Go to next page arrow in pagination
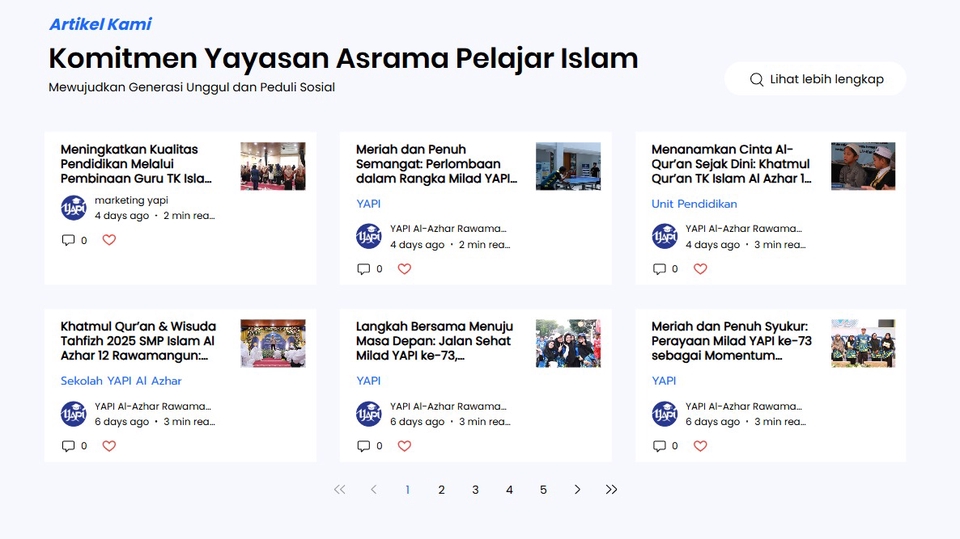The image size is (960, 539). coord(577,490)
